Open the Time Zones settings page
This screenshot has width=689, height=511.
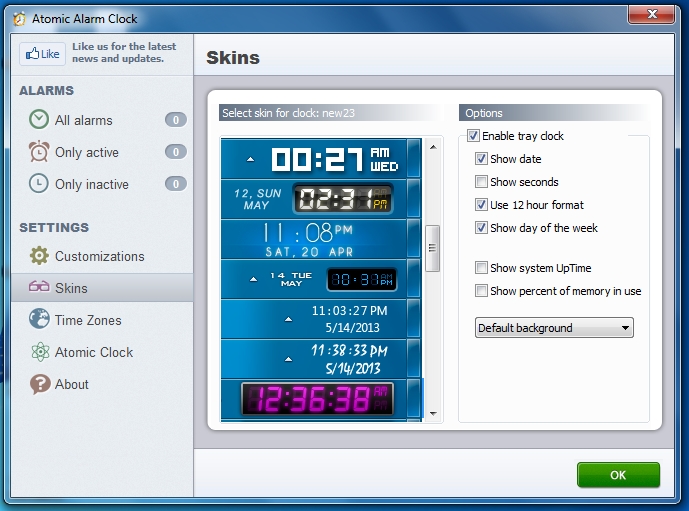point(102,320)
